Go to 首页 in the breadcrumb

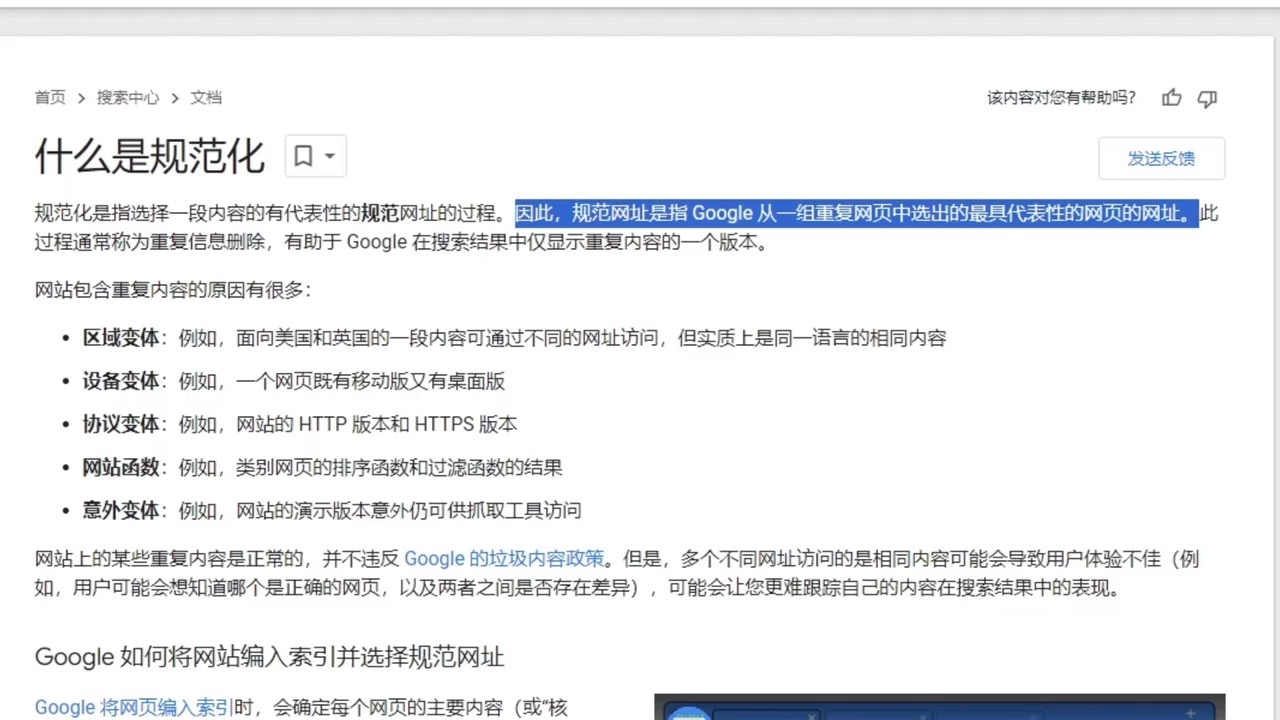[x=50, y=98]
